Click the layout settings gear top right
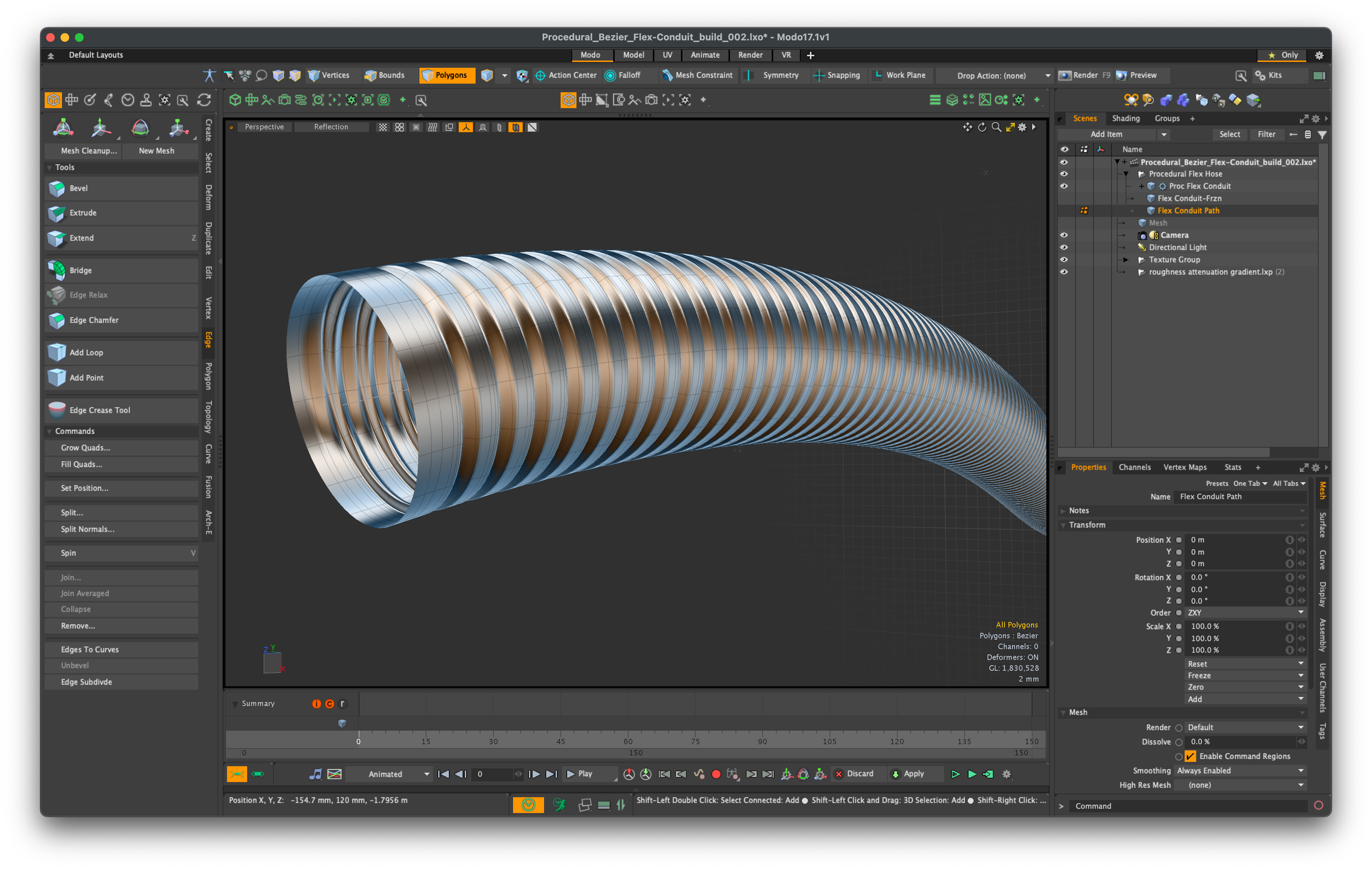The height and width of the screenshot is (870, 1372). [x=1319, y=55]
